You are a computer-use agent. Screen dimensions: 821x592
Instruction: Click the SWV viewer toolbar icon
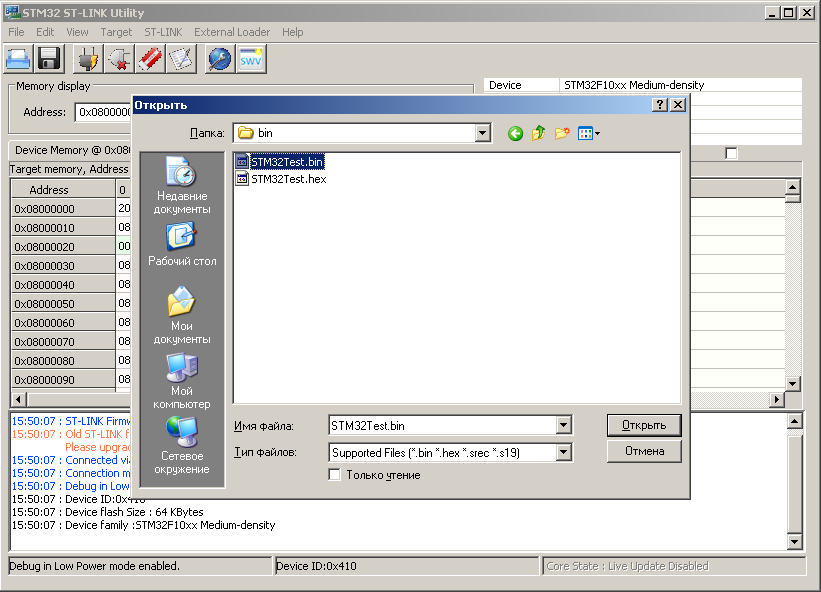tap(250, 60)
